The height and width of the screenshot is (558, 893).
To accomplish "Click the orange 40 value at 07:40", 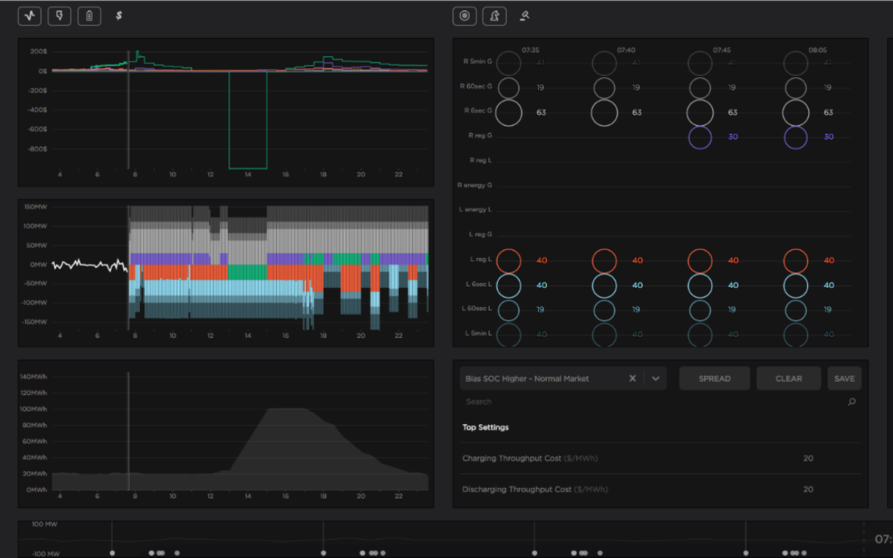I will coord(637,261).
